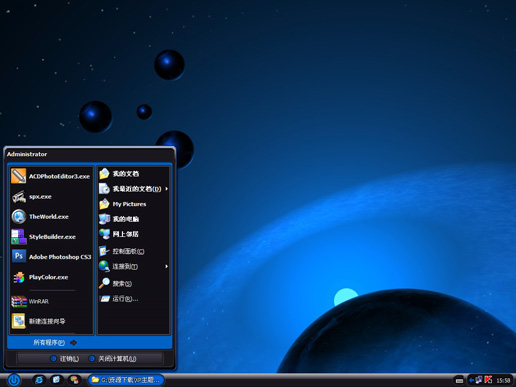Click the 15:58 taskbar clock
The image size is (516, 387).
point(503,380)
